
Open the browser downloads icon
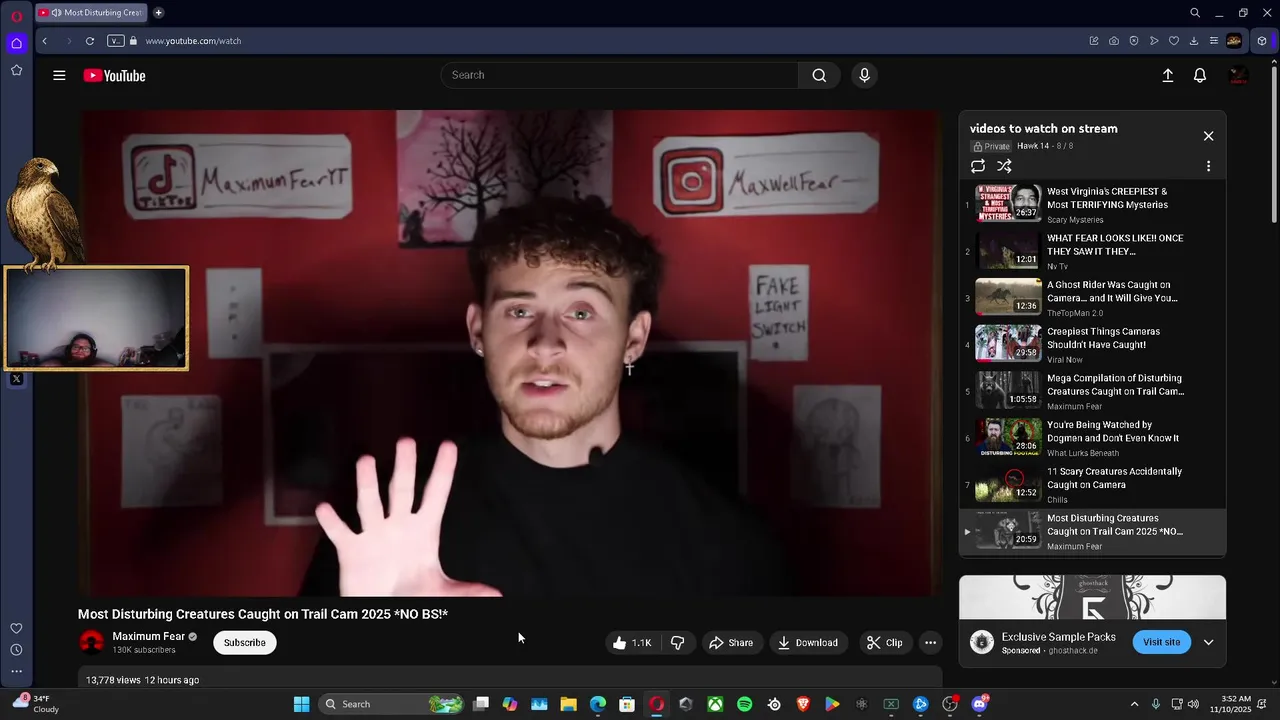pos(1194,41)
